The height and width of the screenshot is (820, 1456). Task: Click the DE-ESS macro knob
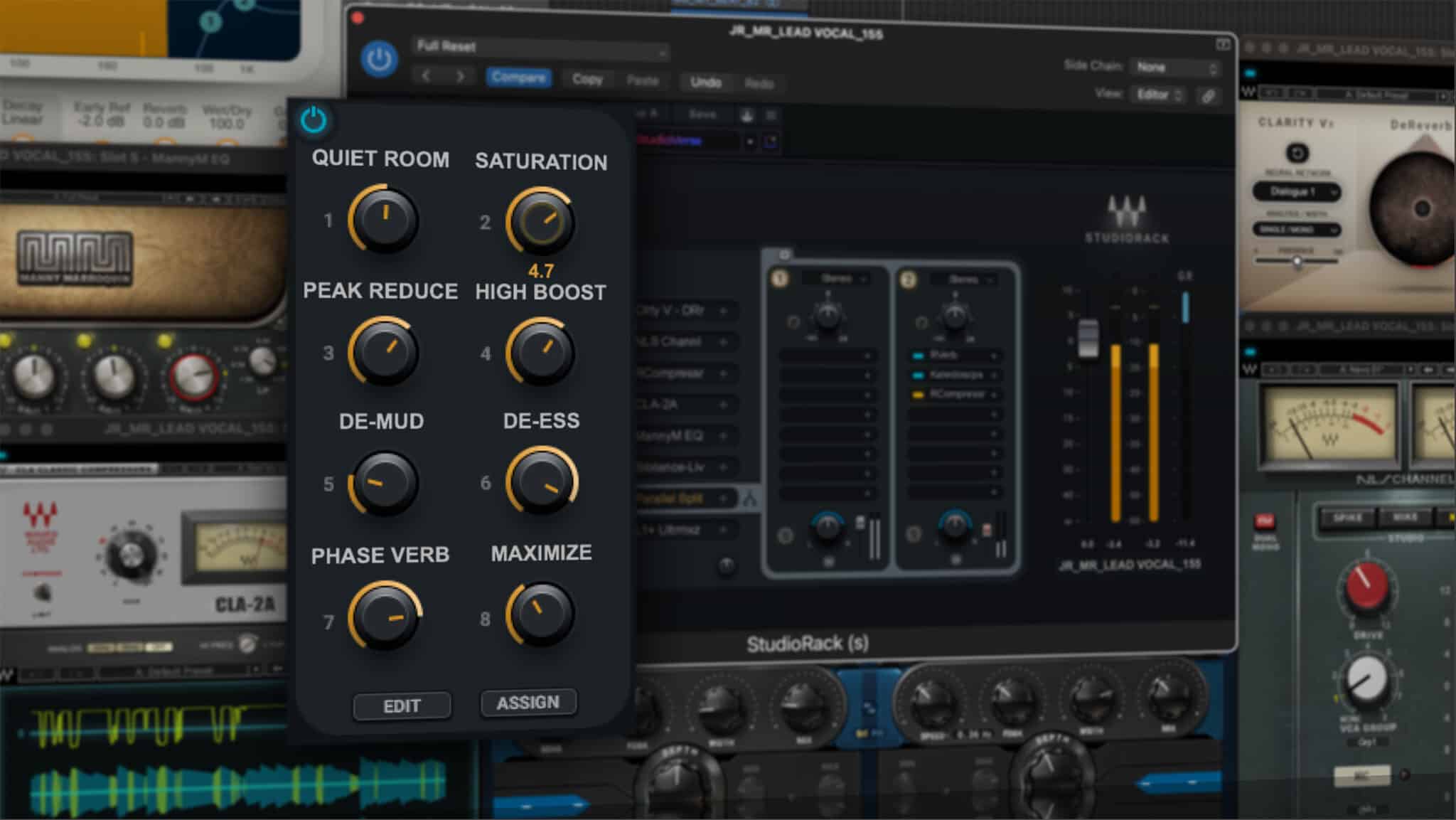(x=542, y=480)
